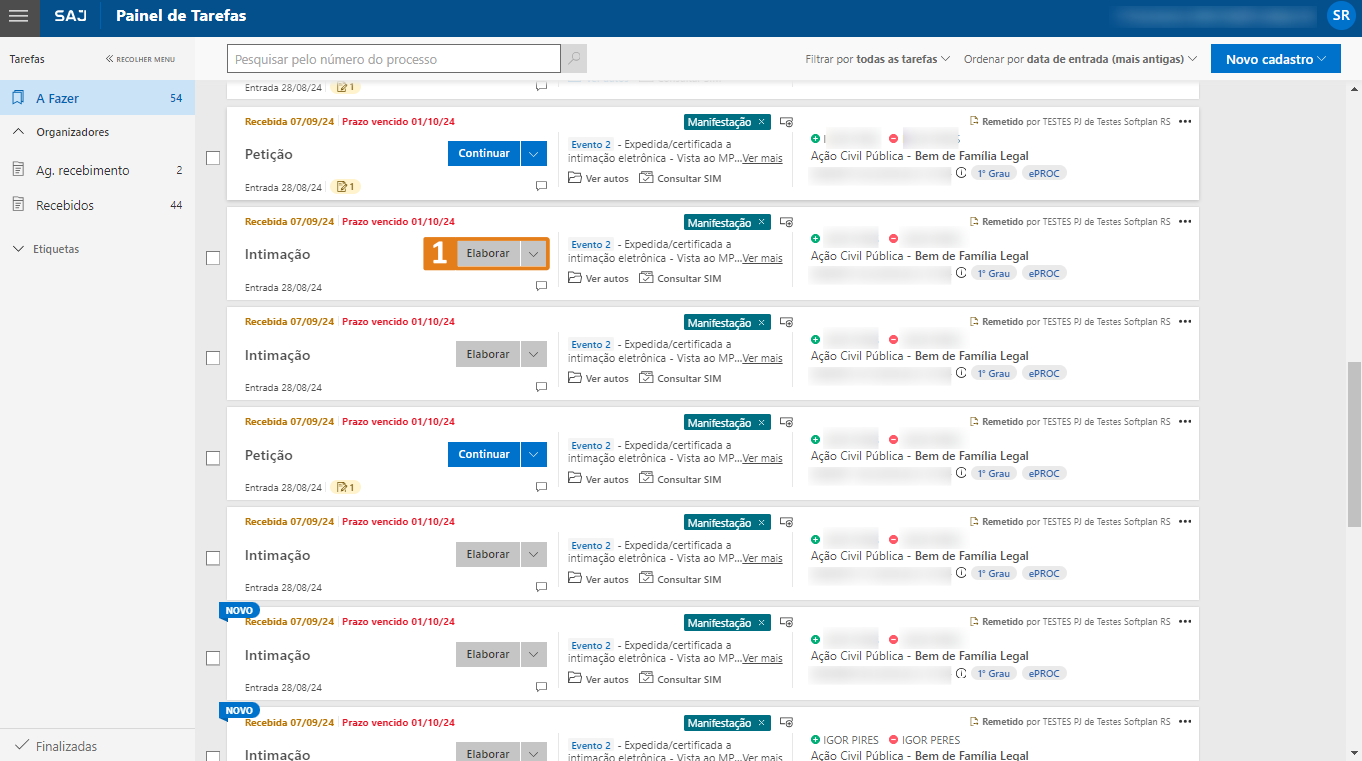Open the Ordenar por data de entrada dropdown
This screenshot has width=1362, height=761.
[x=1080, y=59]
